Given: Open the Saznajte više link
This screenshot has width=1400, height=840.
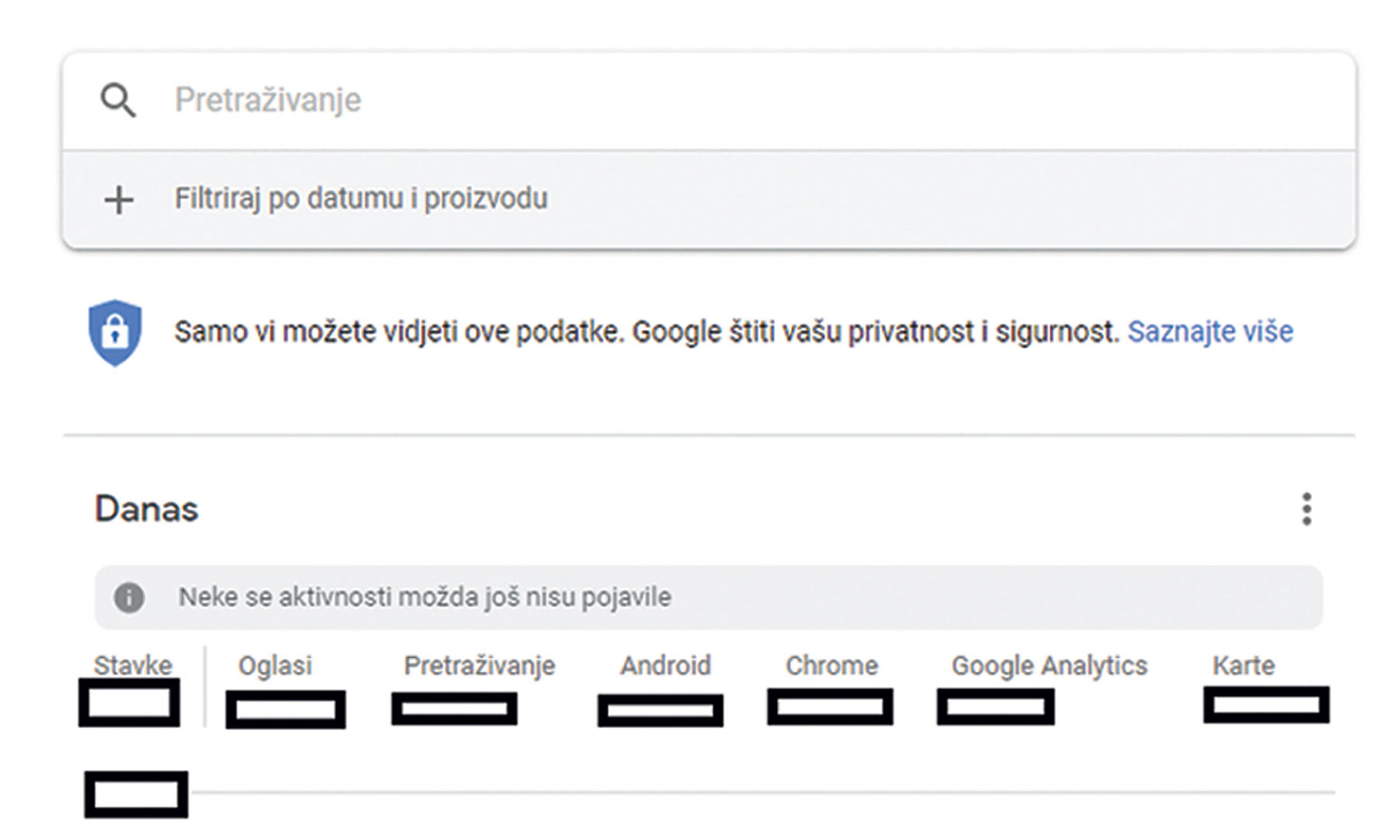Looking at the screenshot, I should pyautogui.click(x=1210, y=332).
